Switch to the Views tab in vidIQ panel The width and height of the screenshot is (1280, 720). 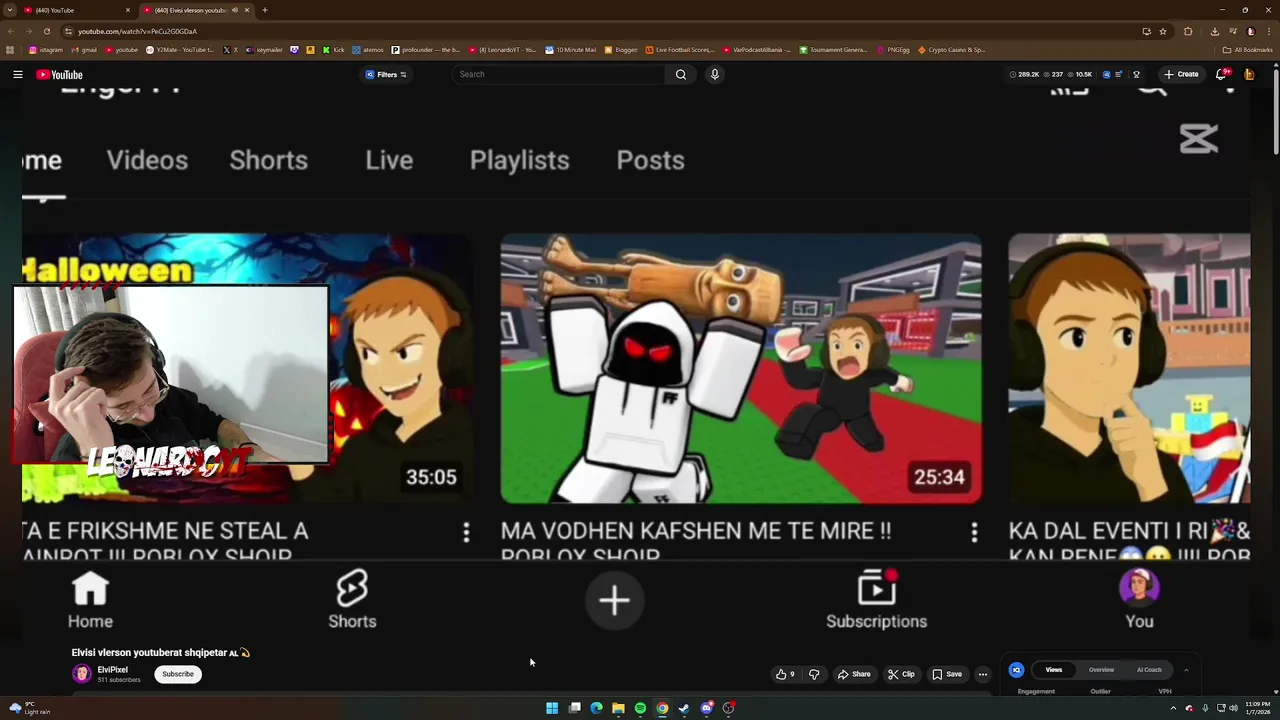pyautogui.click(x=1054, y=670)
